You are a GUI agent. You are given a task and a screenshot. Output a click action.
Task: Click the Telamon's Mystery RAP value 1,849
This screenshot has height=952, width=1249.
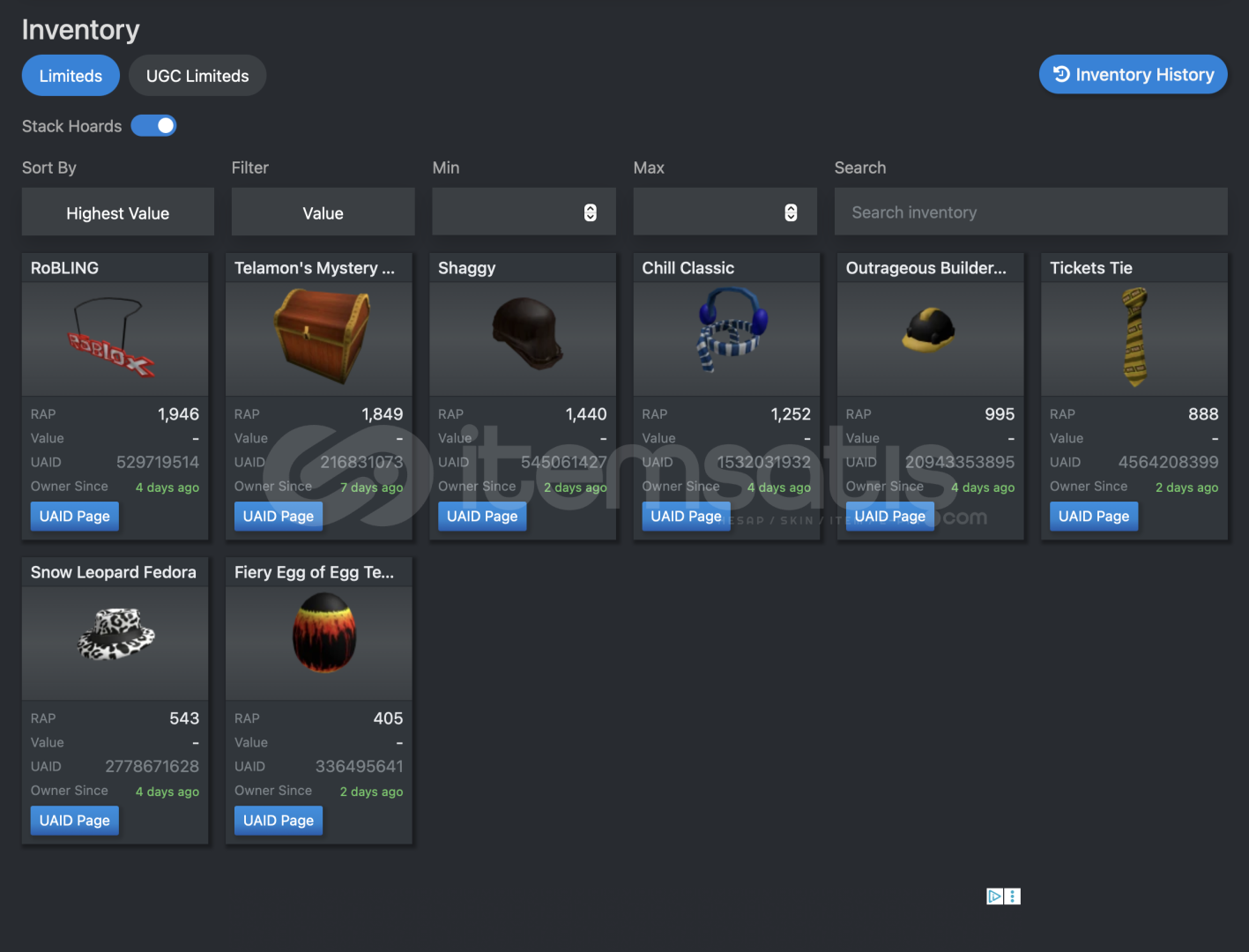[x=383, y=414]
